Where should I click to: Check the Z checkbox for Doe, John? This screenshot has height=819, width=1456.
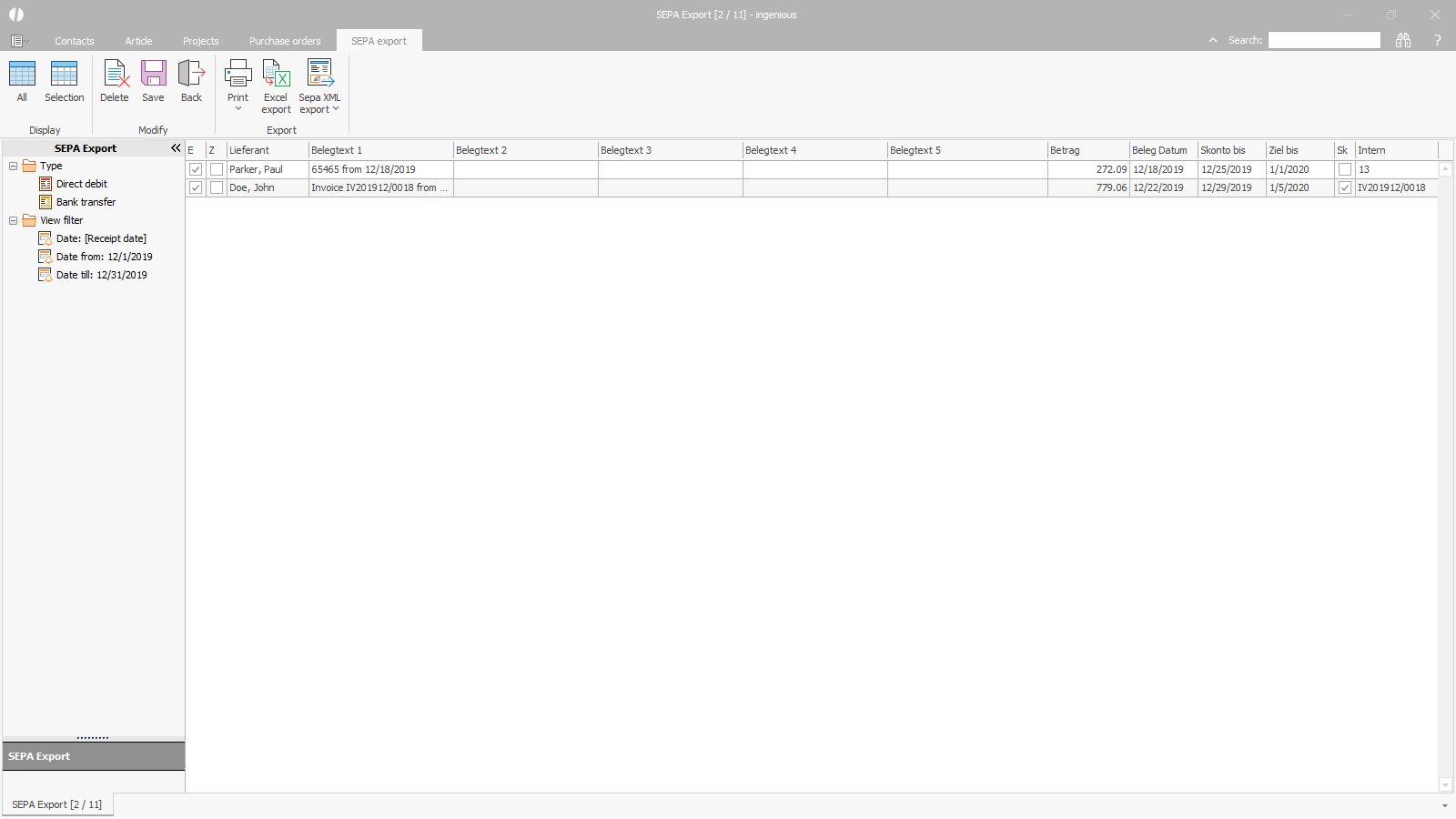[x=217, y=187]
